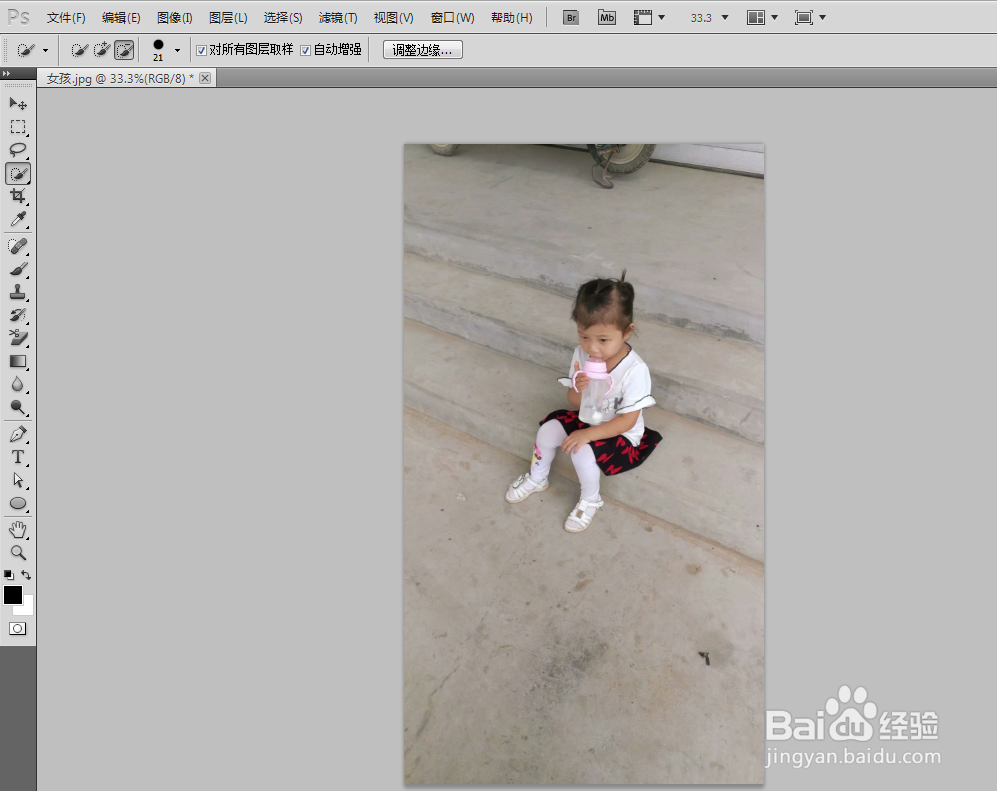This screenshot has width=997, height=791.
Task: Toggle Quick Mask mode
Action: (x=17, y=628)
